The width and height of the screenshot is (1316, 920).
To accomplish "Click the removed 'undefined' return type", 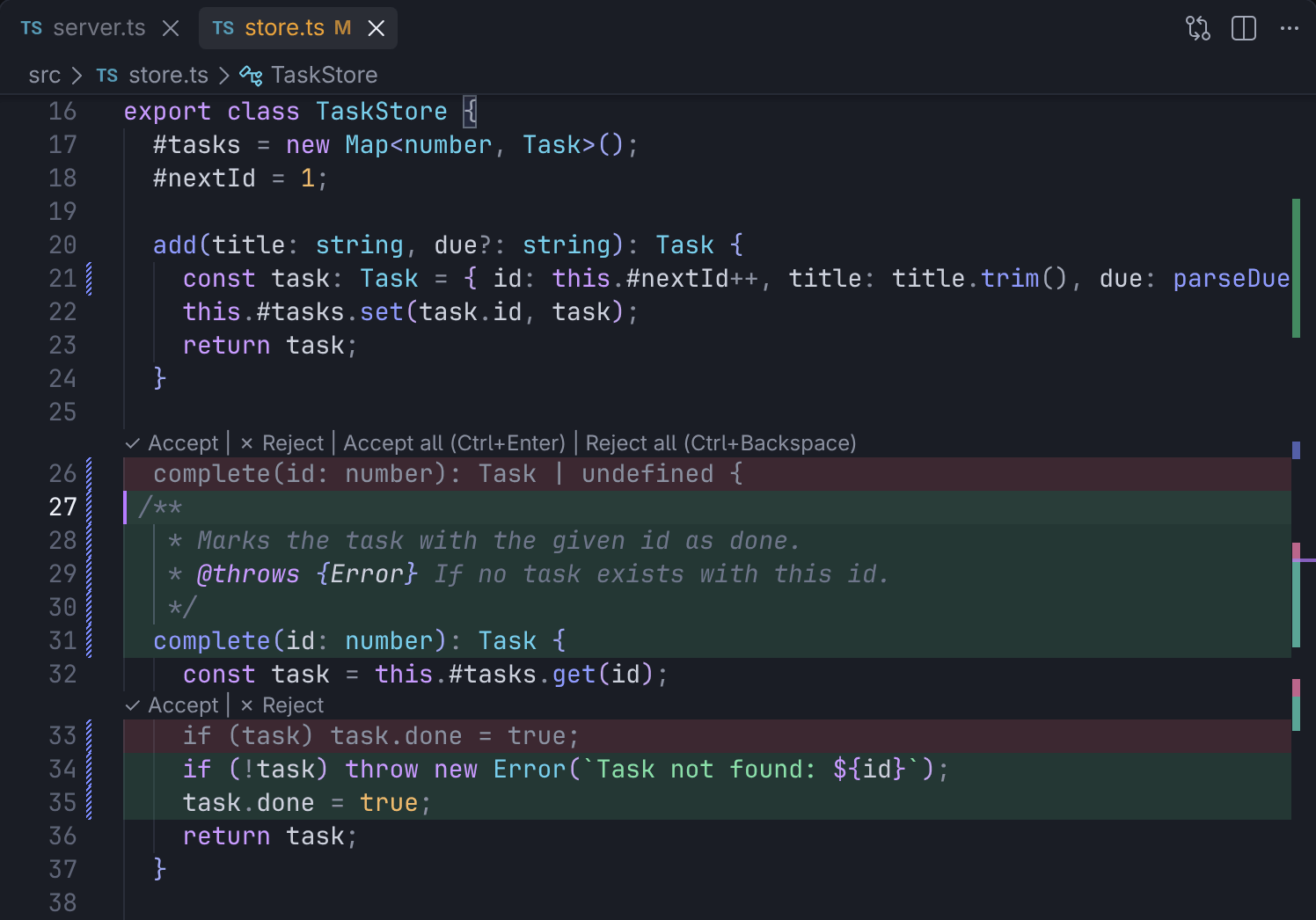I will pos(647,474).
